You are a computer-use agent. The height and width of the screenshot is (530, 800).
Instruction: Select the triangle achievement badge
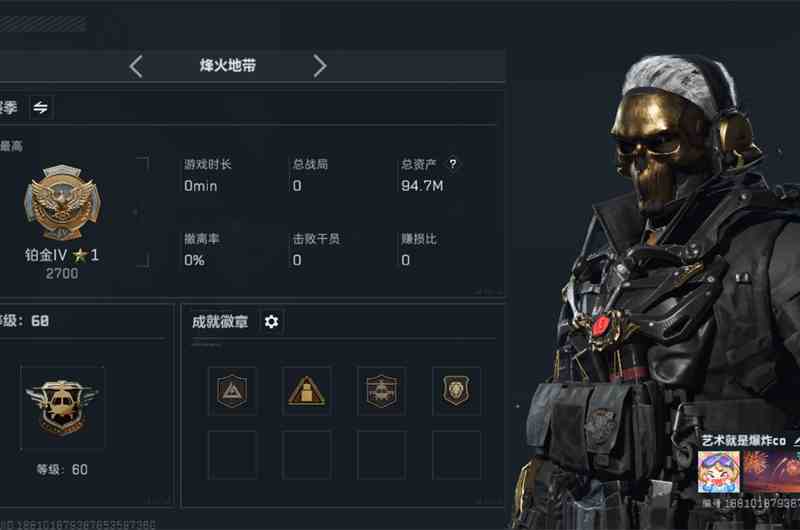tap(232, 391)
